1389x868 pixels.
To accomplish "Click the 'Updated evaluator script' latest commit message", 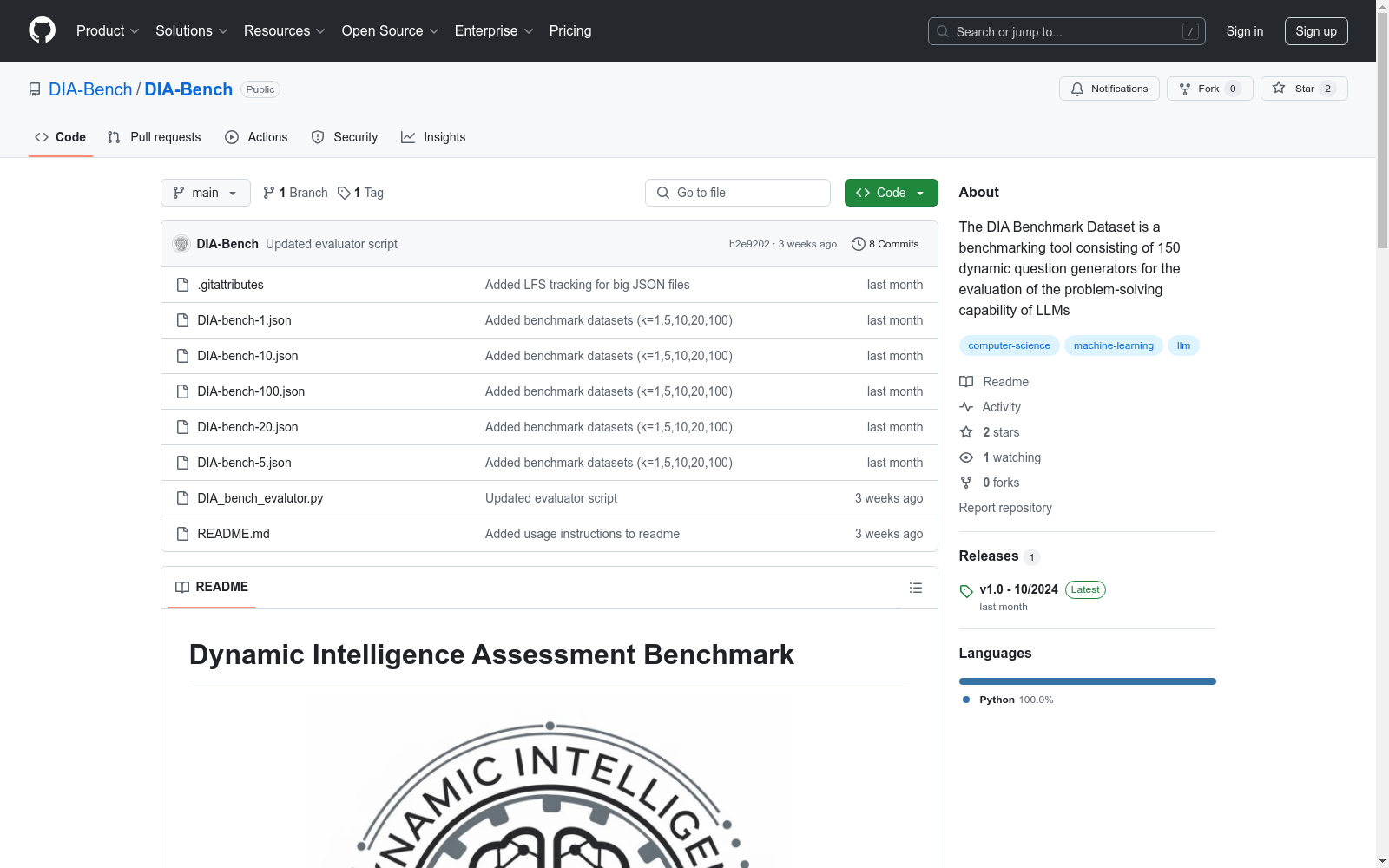I will (332, 244).
